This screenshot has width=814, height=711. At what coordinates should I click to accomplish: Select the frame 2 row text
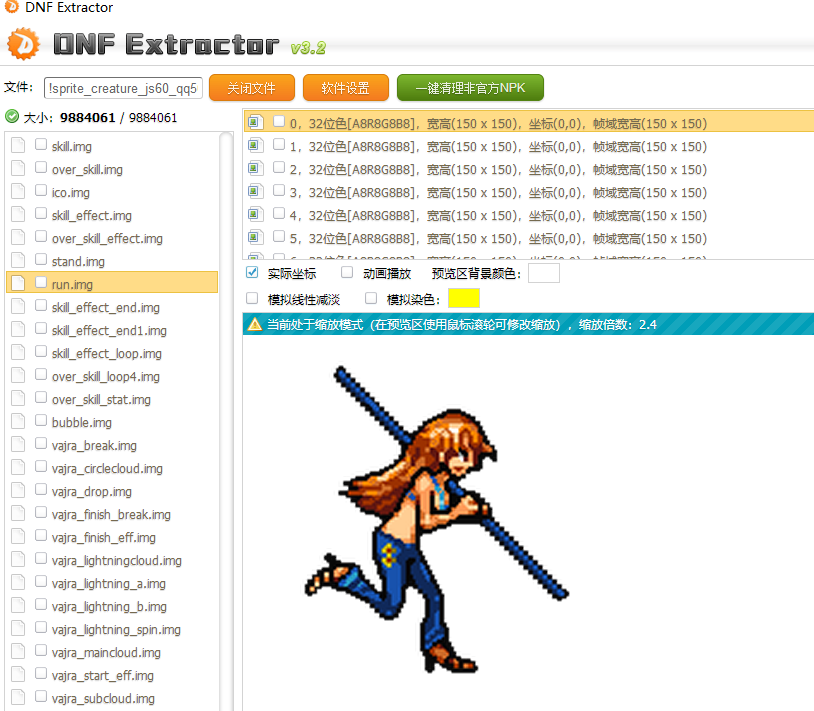pos(498,169)
